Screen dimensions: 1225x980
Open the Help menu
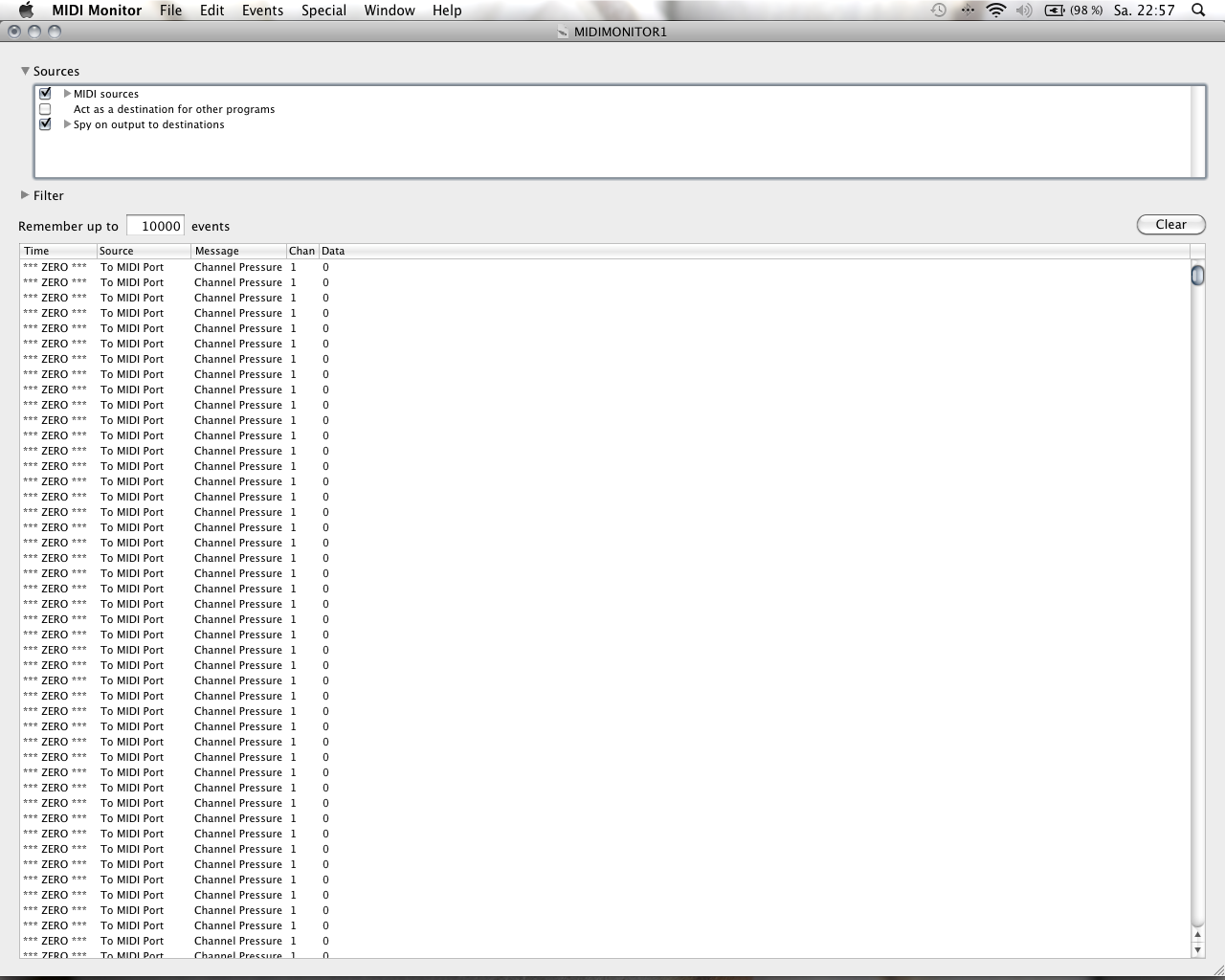pyautogui.click(x=447, y=11)
